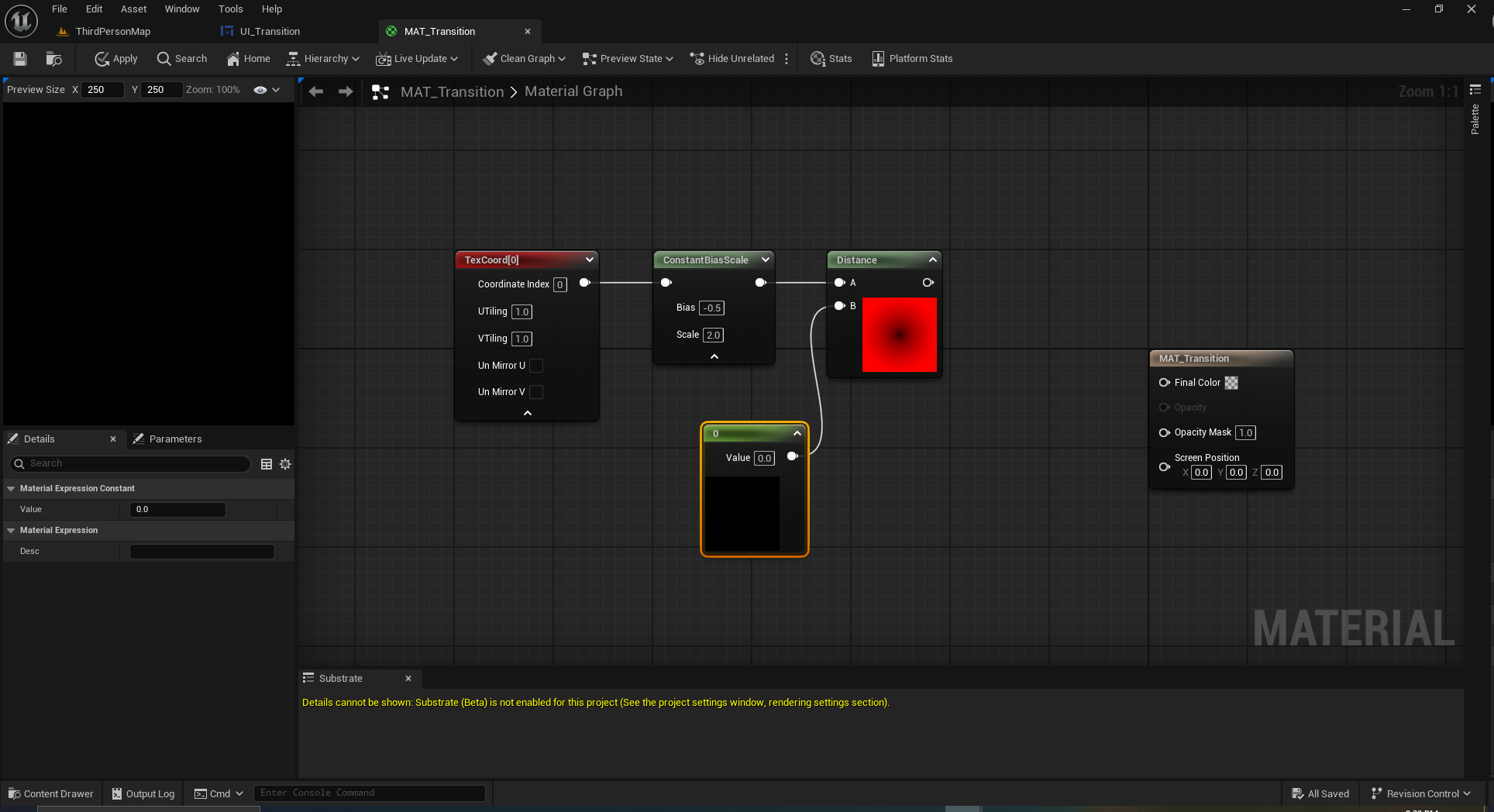Enable Un Mirror U checkbox
The image size is (1494, 812).
[536, 366]
